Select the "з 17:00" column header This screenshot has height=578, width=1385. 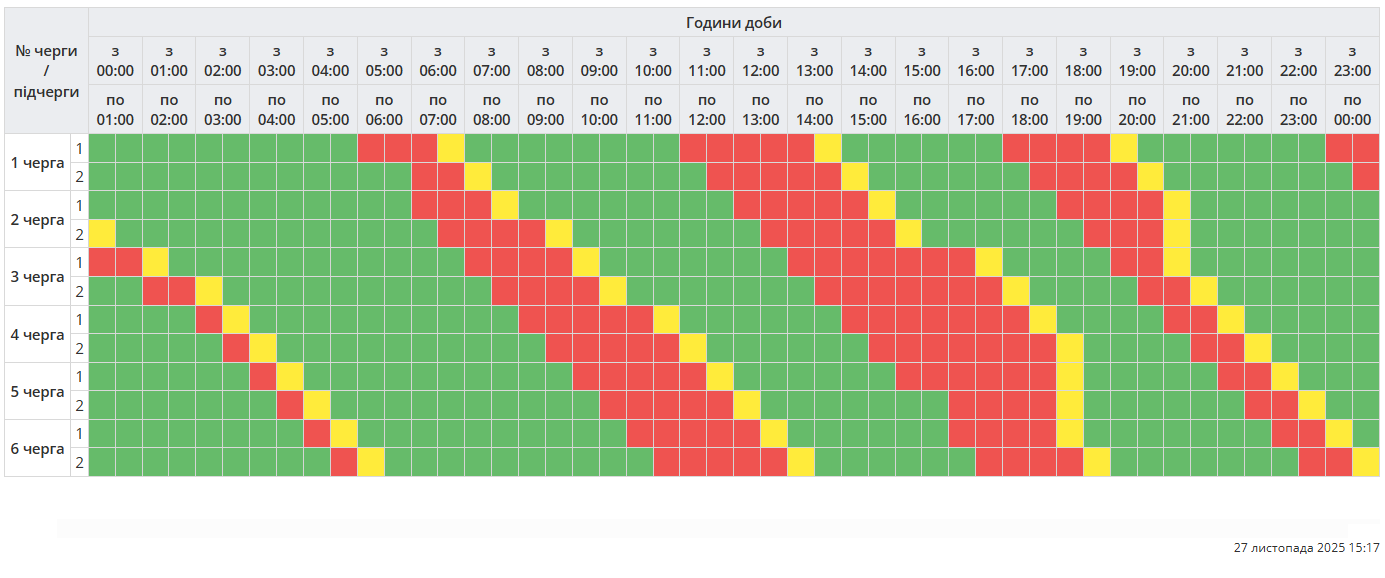(x=1029, y=61)
